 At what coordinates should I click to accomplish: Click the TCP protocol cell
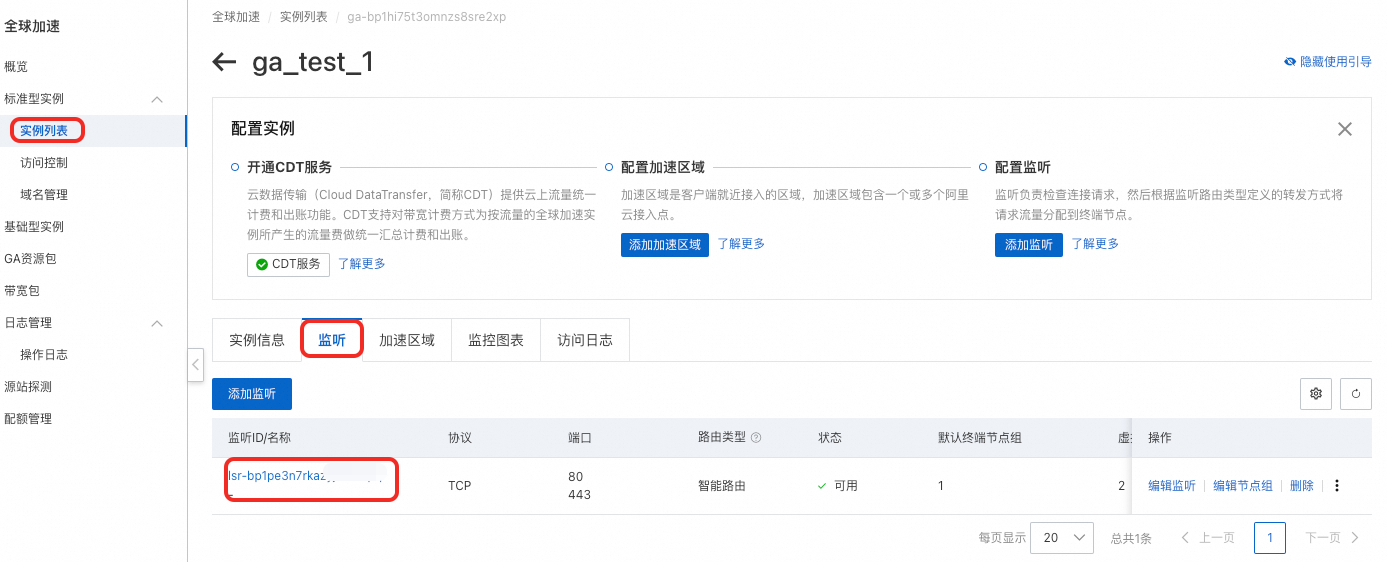pyautogui.click(x=459, y=486)
